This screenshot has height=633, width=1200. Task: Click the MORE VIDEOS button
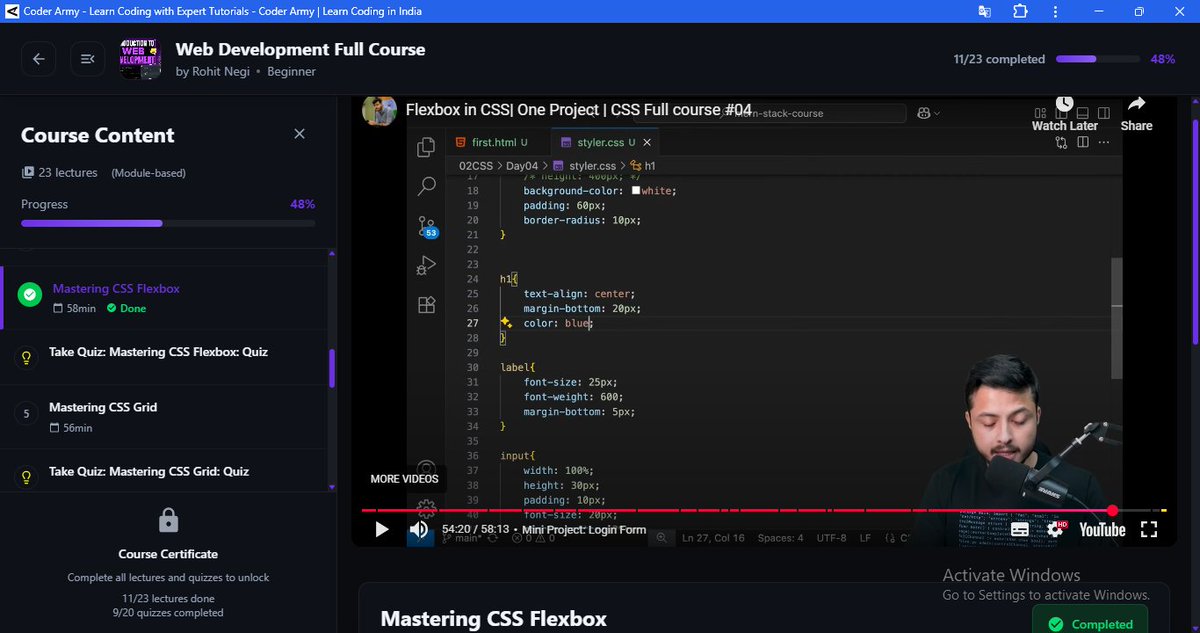[x=404, y=479]
